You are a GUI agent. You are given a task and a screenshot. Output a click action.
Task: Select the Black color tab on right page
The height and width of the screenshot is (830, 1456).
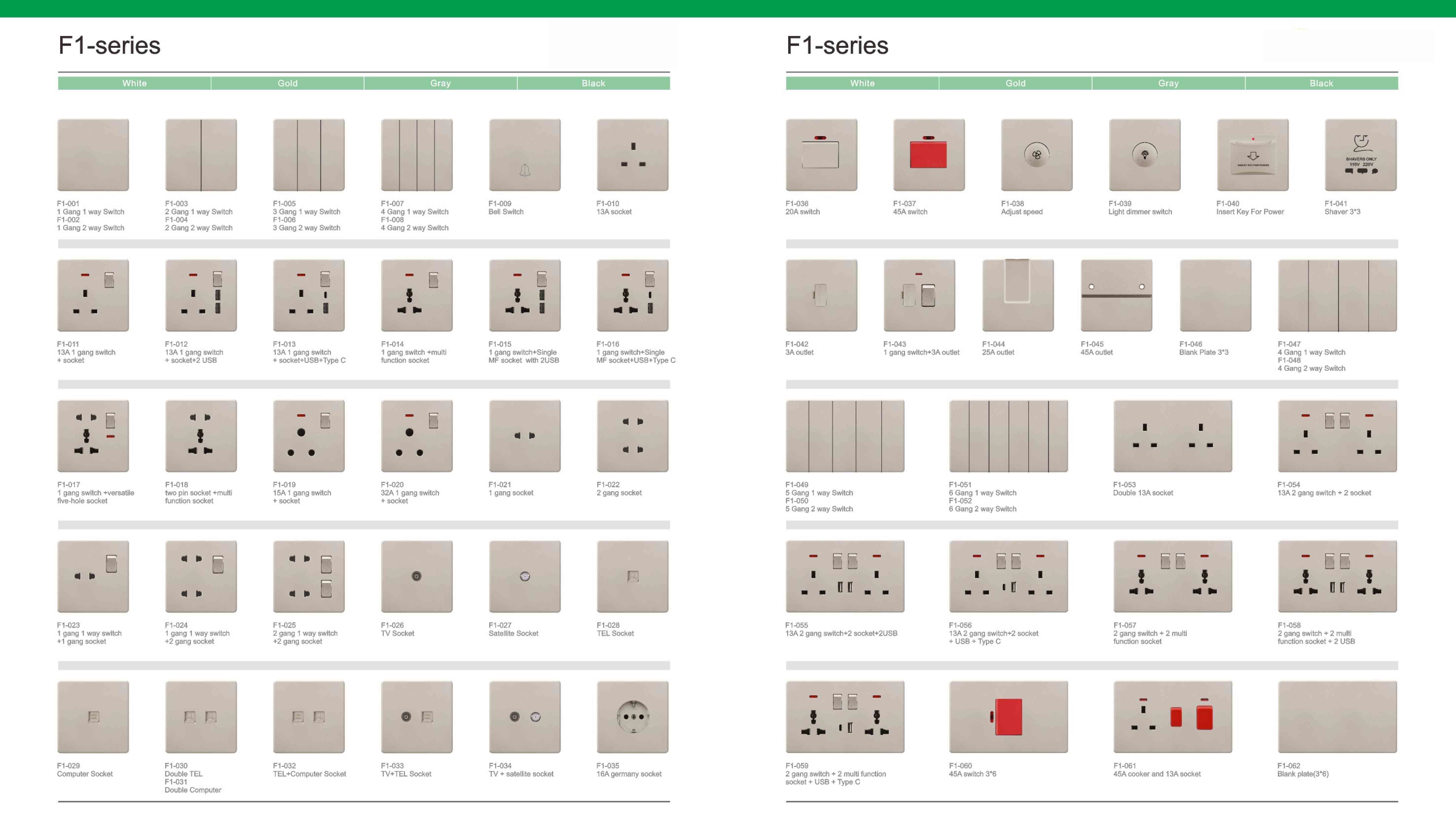pyautogui.click(x=1321, y=83)
